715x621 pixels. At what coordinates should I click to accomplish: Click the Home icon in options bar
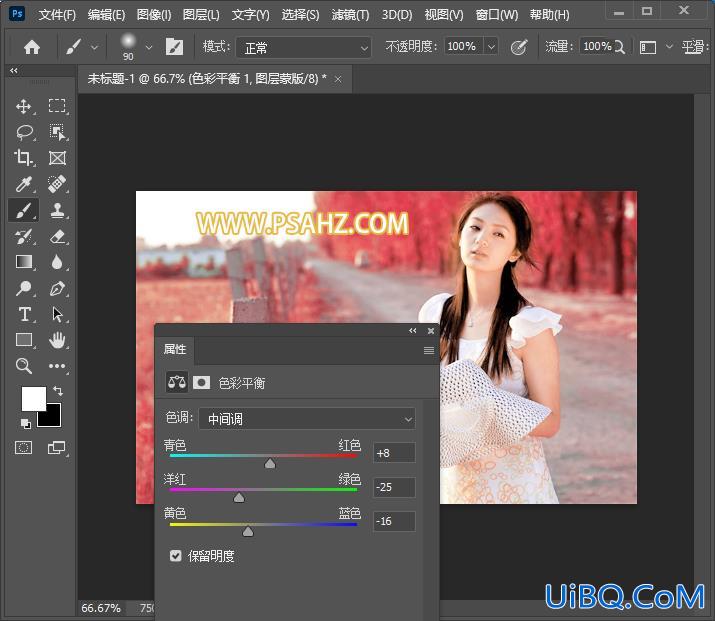[32, 47]
